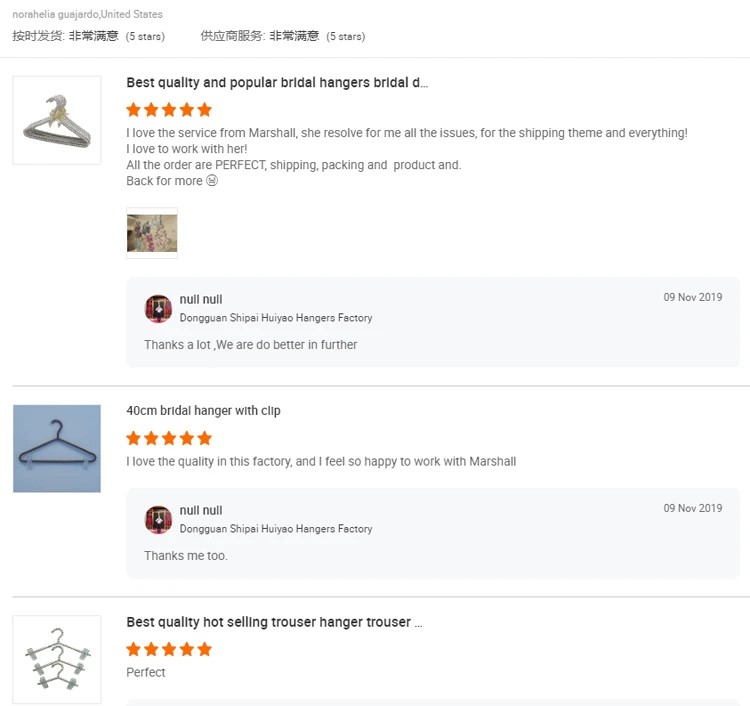Click the 09 Nov 2019 date on the first reply
Viewport: 750px width, 706px height.
pos(692,297)
